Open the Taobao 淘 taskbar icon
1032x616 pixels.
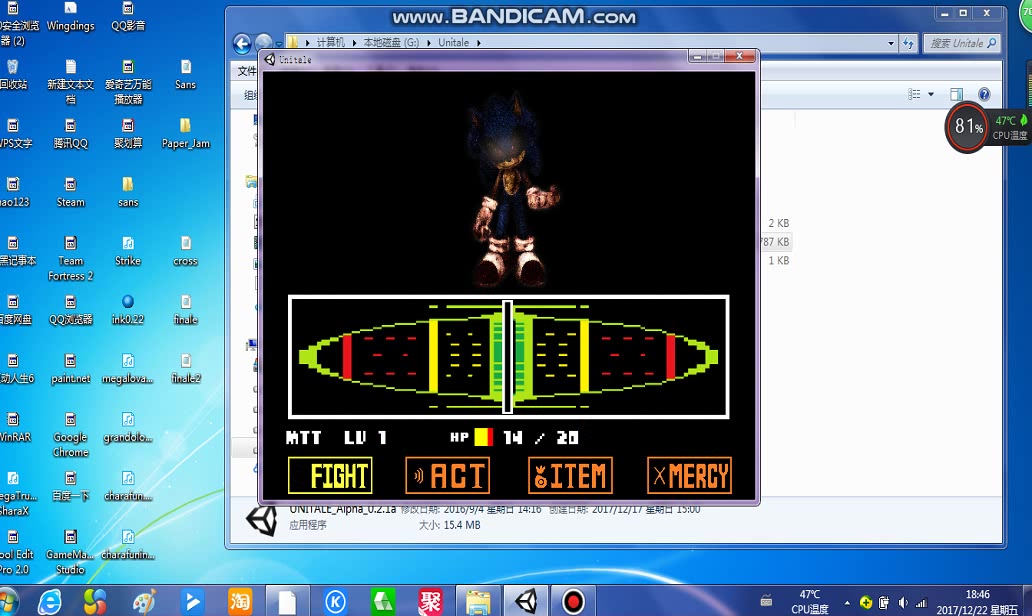coord(240,601)
